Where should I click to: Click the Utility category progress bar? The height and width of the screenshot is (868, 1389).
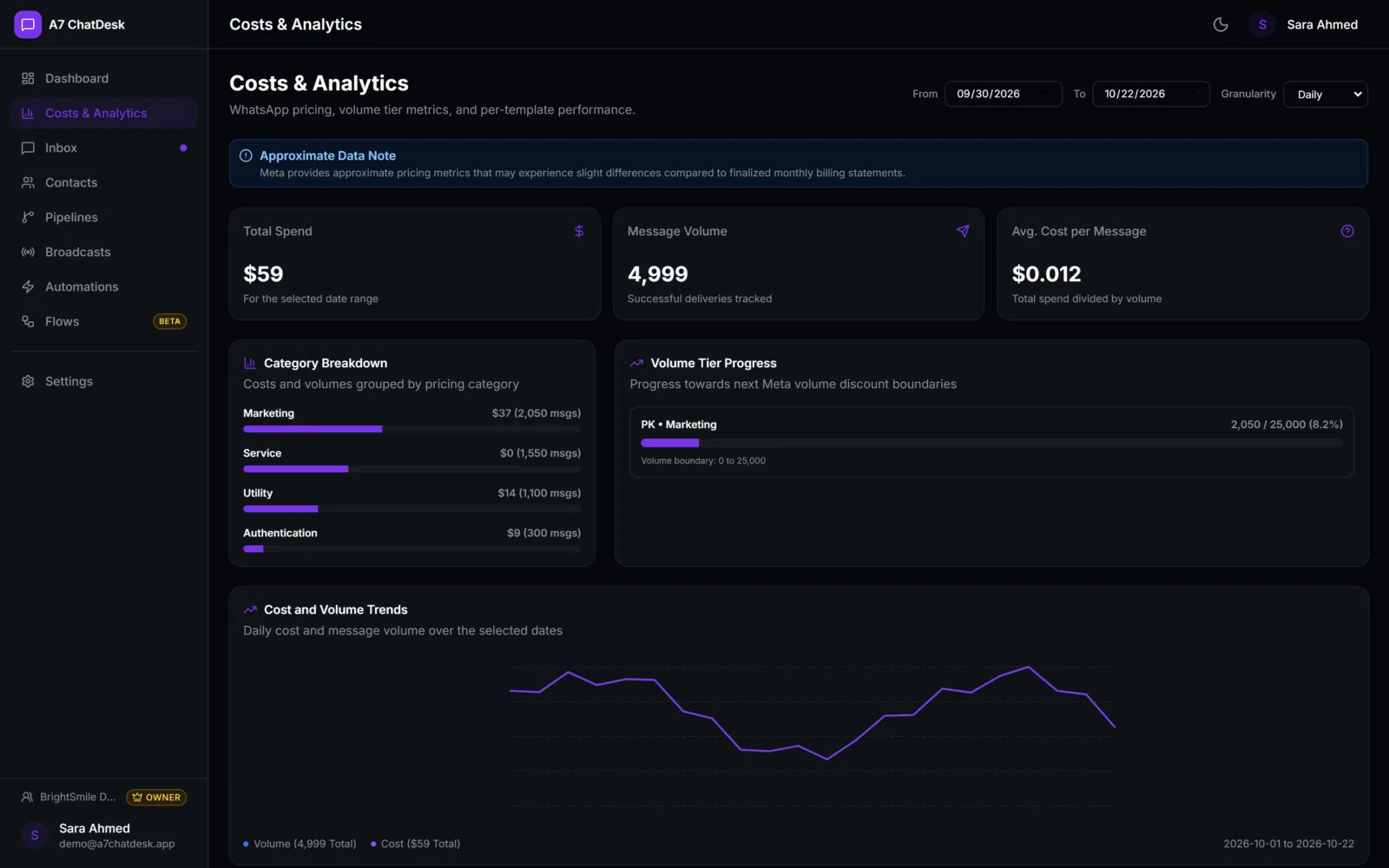coord(412,509)
